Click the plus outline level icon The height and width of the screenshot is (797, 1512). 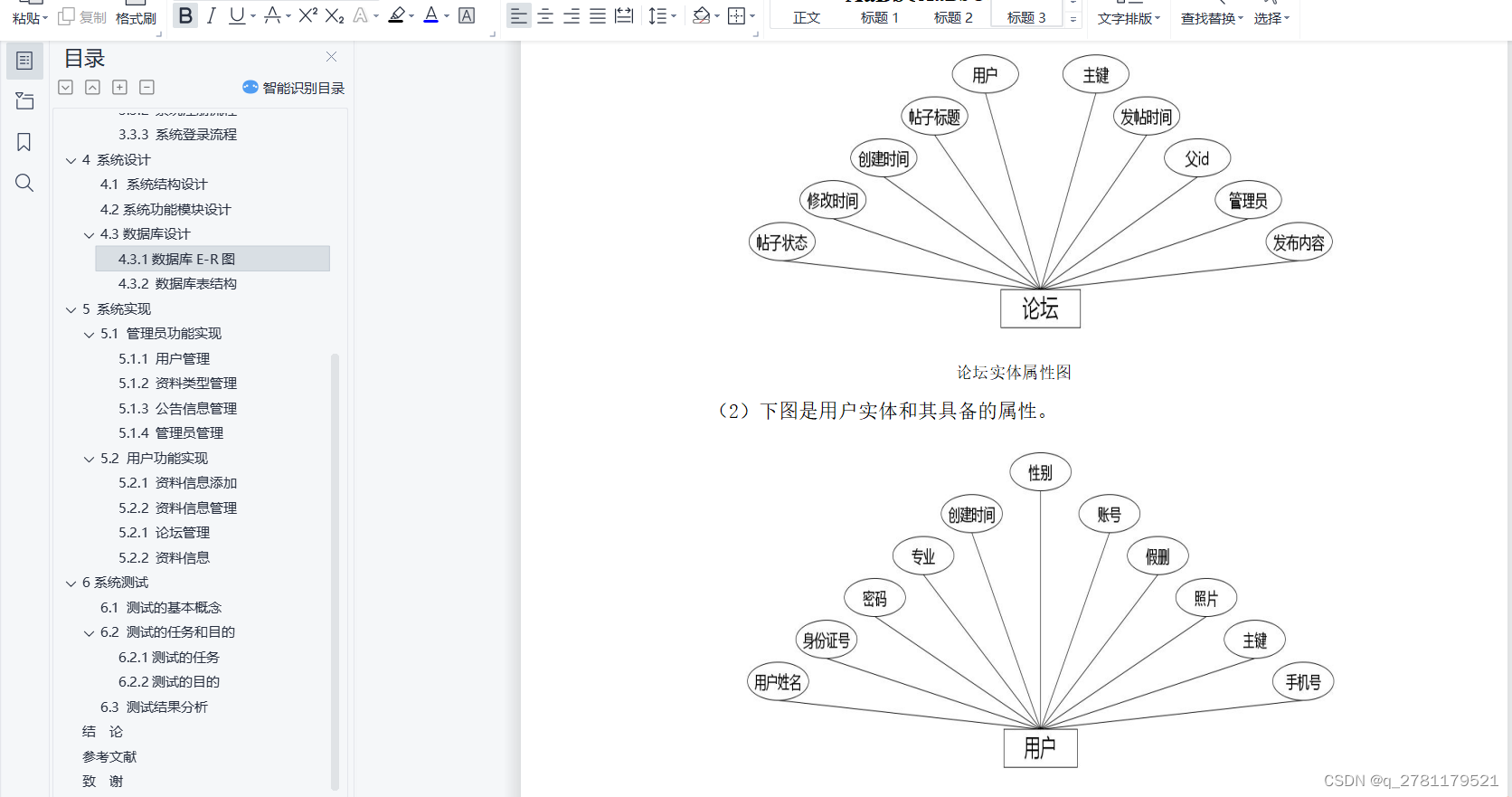pyautogui.click(x=119, y=87)
